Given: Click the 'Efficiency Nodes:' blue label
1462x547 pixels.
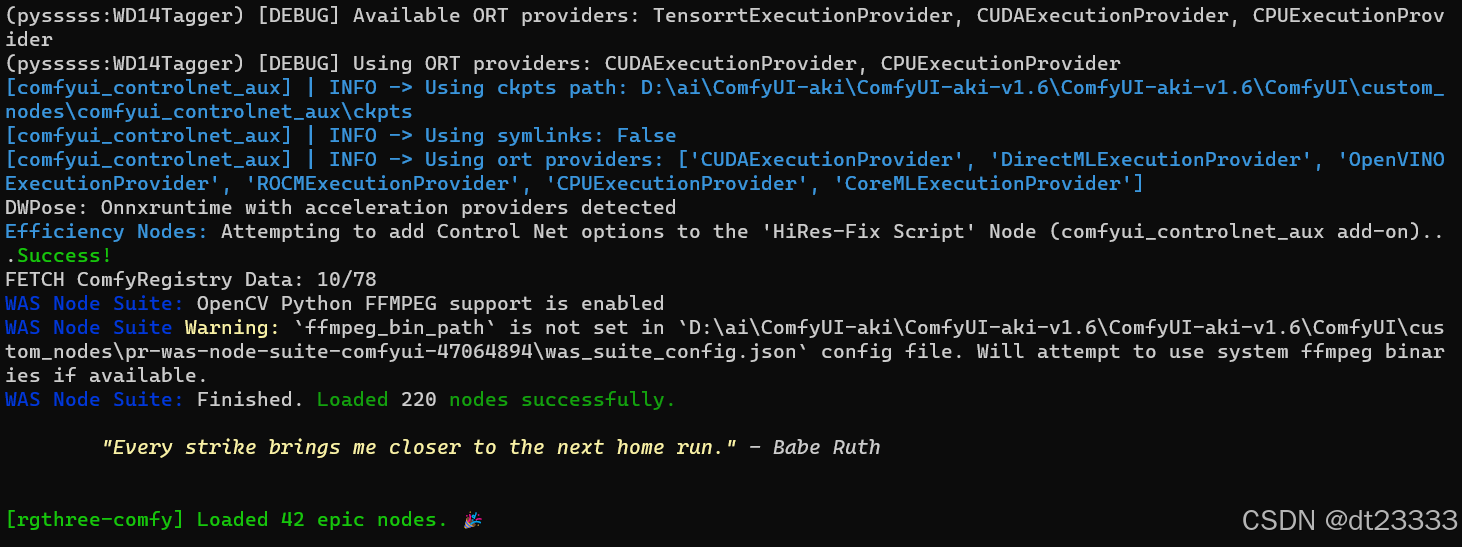Looking at the screenshot, I should click(x=107, y=232).
